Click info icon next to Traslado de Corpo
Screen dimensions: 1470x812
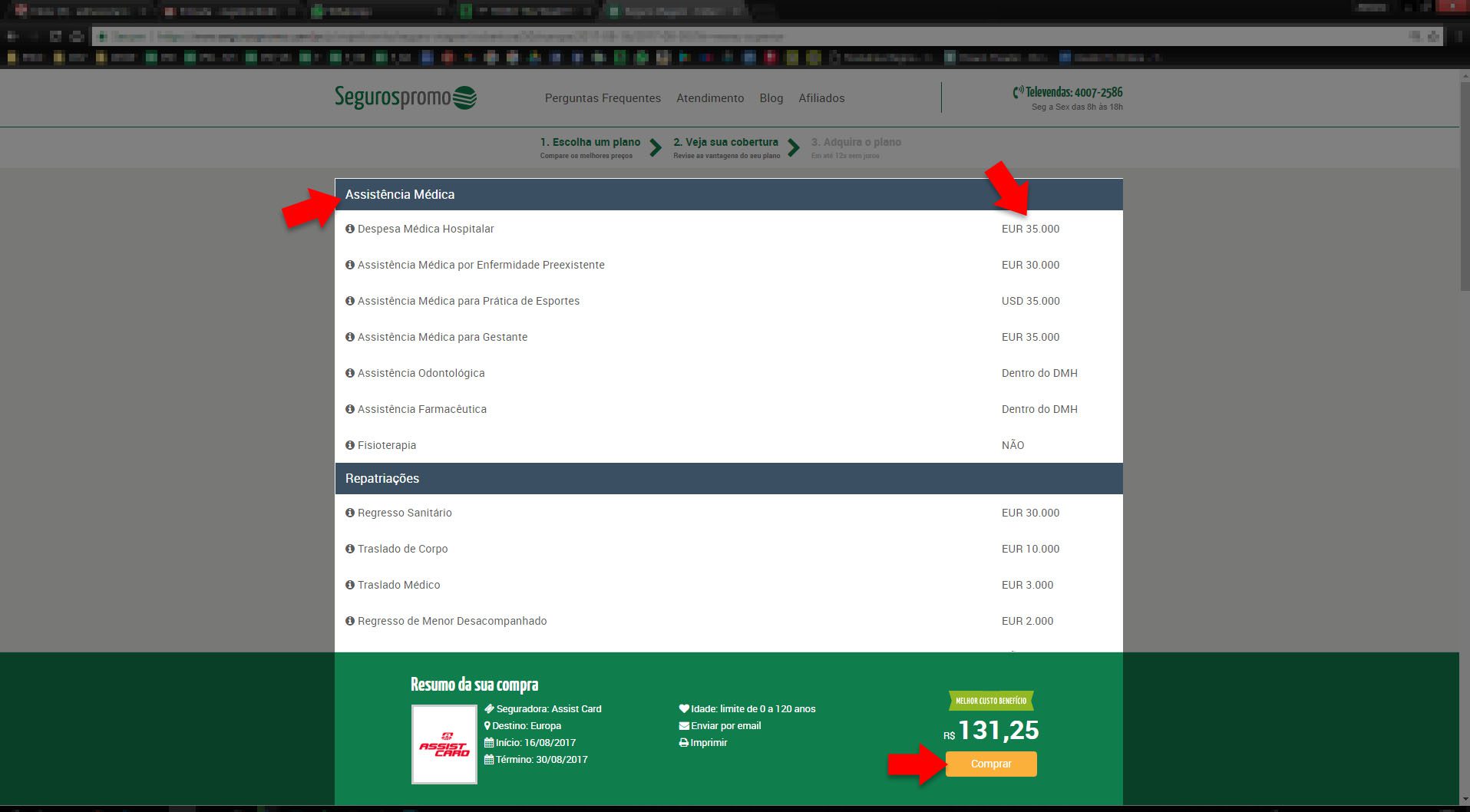pos(350,549)
